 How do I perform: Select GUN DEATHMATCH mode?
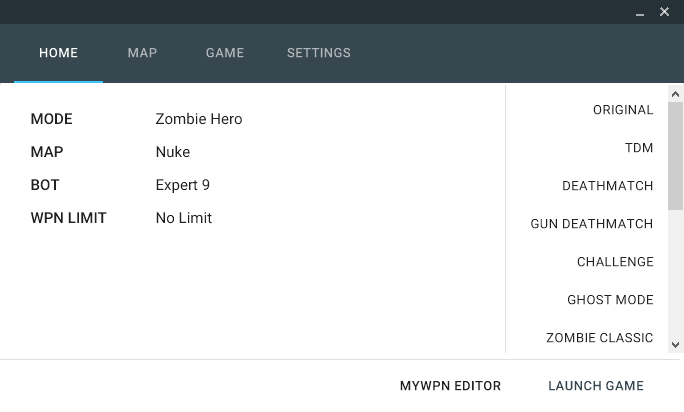coord(591,224)
